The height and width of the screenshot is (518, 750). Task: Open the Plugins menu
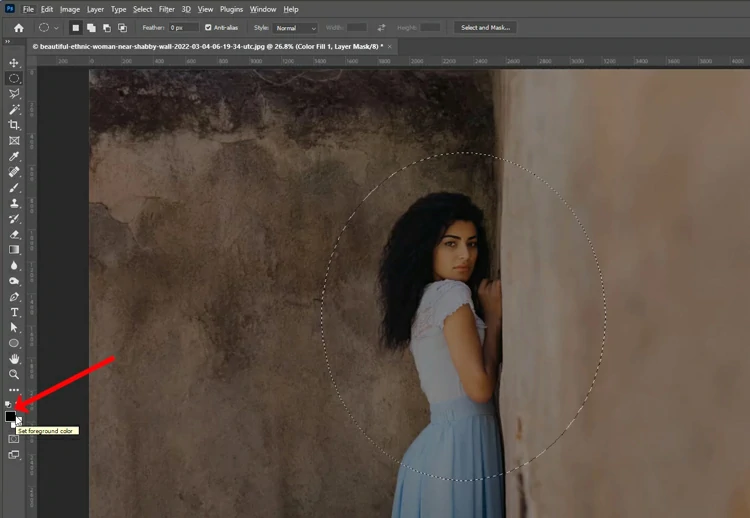click(x=230, y=9)
